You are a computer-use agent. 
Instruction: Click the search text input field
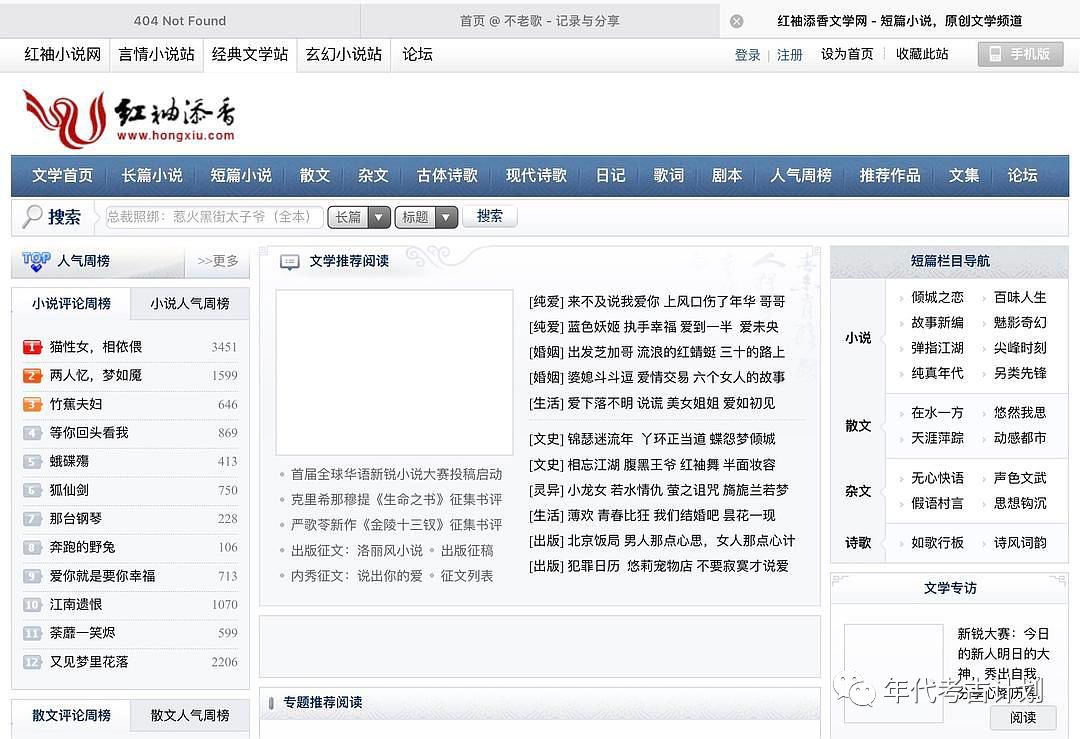tap(214, 217)
